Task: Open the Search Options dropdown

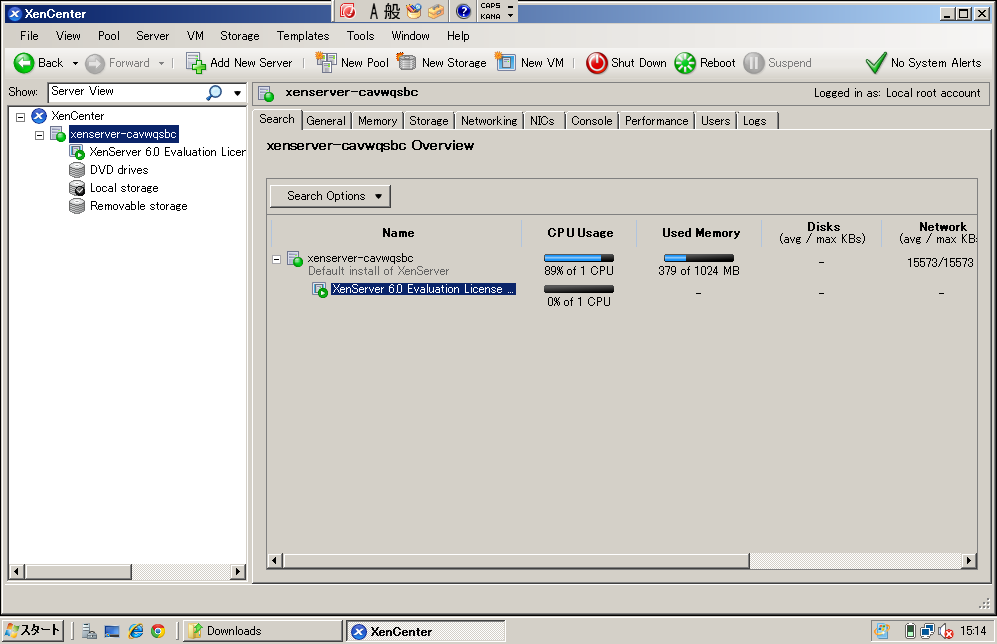Action: (x=330, y=196)
